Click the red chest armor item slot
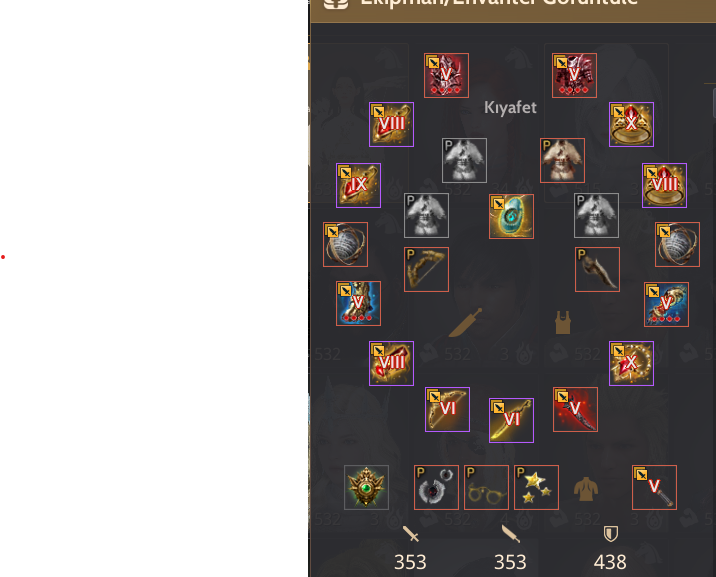Image resolution: width=716 pixels, height=577 pixels. tap(574, 75)
